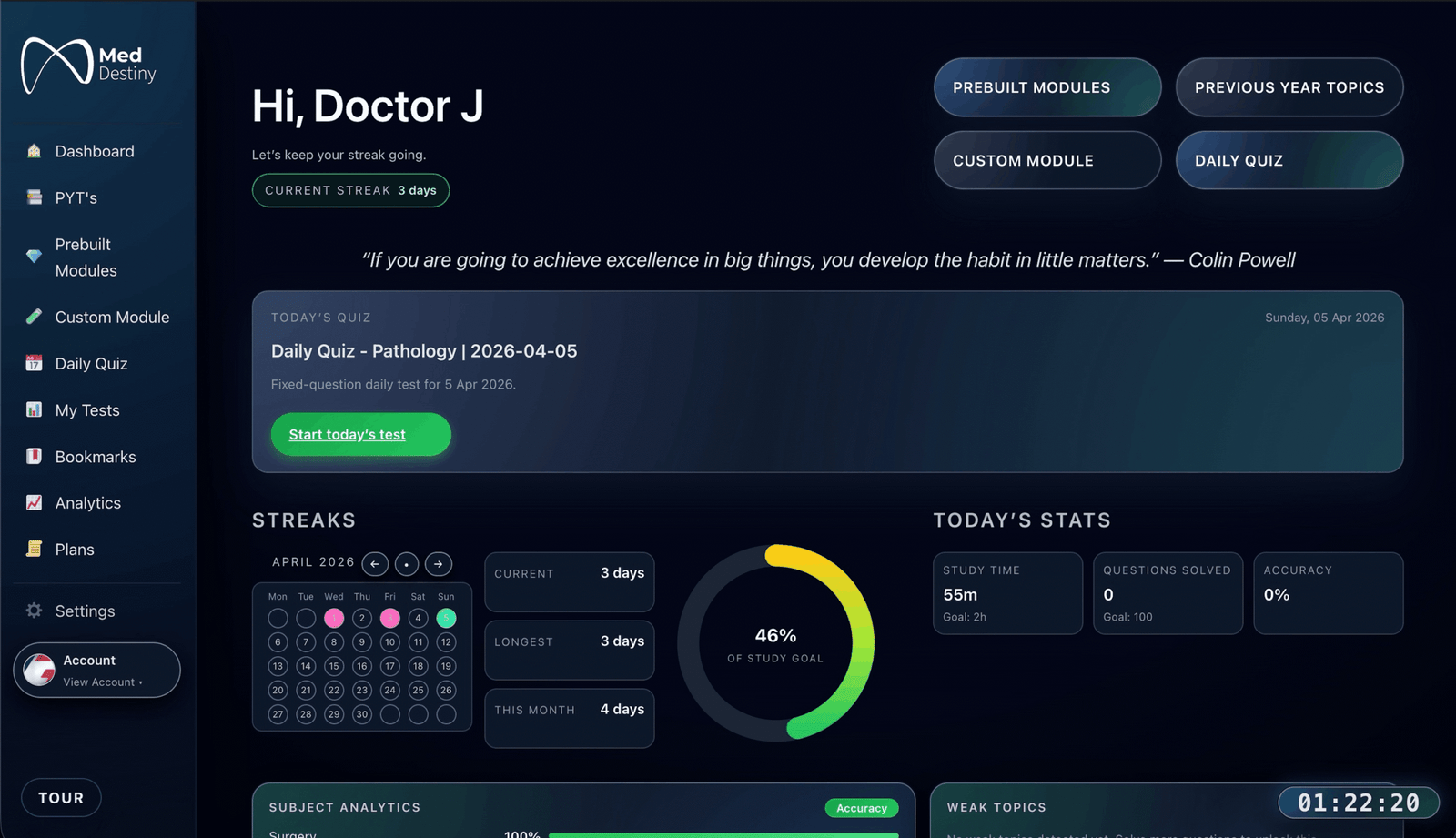Open Daily Quiz calendar icon in sidebar

point(34,363)
